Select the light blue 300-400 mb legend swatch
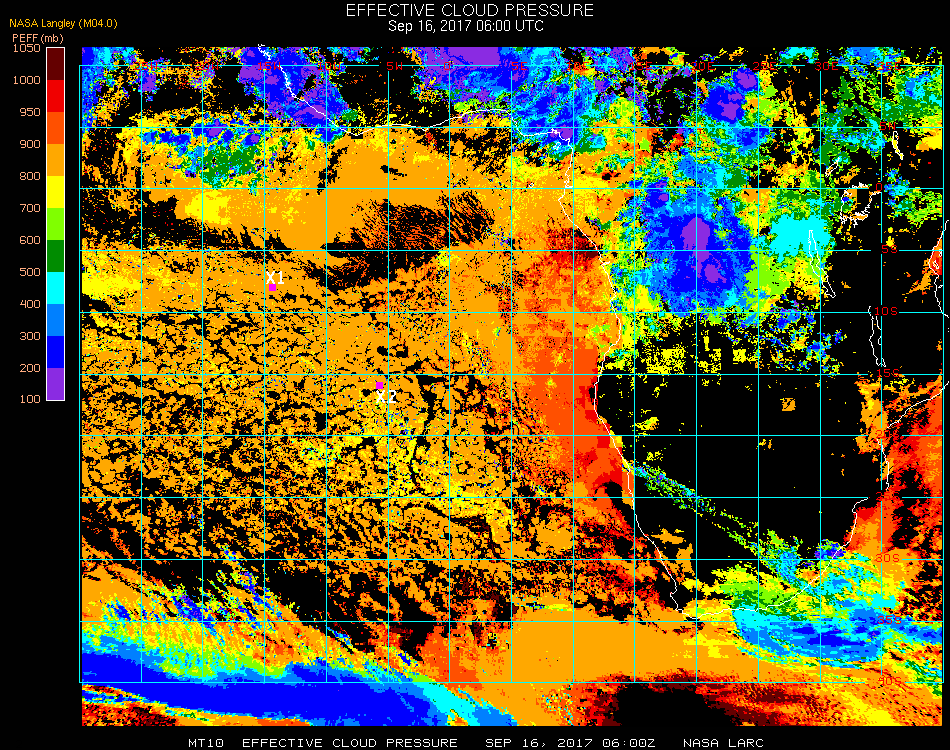This screenshot has height=750, width=950. (x=56, y=320)
